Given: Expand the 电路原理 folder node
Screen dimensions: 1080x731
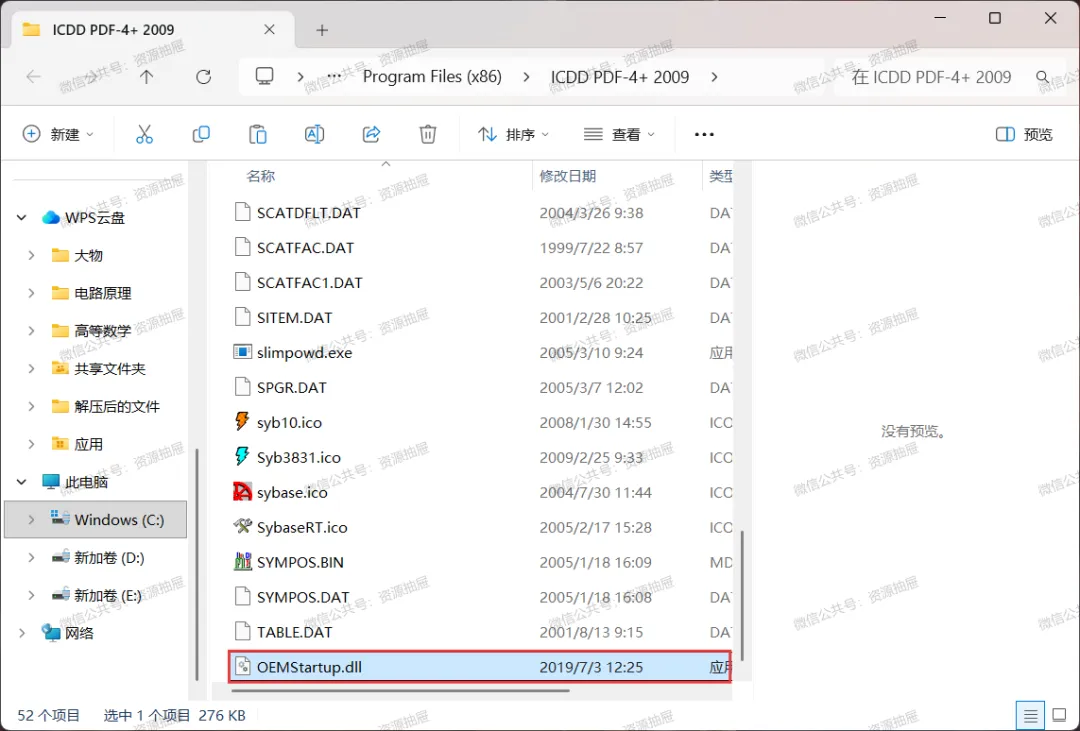Looking at the screenshot, I should [x=31, y=294].
